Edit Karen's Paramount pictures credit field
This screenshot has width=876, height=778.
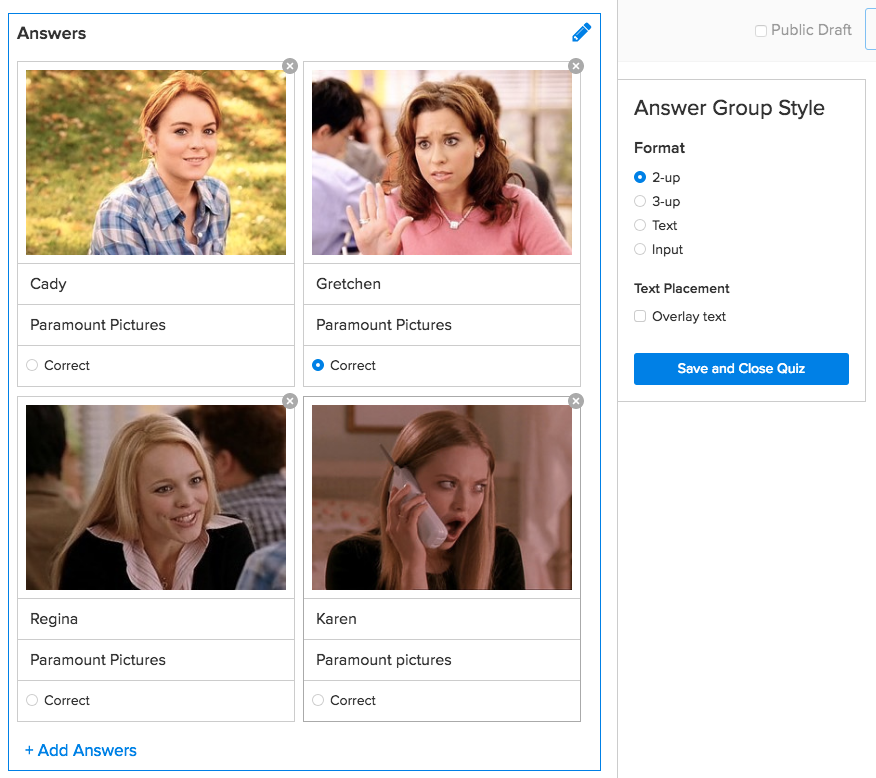point(442,660)
